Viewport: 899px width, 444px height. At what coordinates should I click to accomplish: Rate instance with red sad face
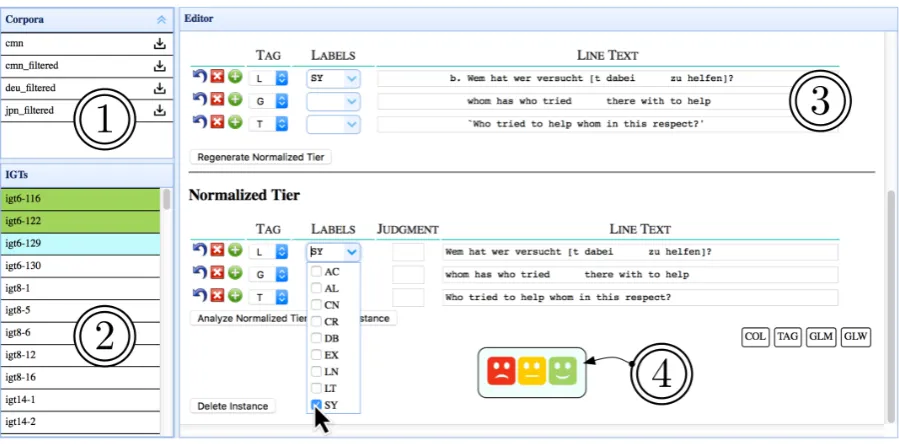pos(502,371)
